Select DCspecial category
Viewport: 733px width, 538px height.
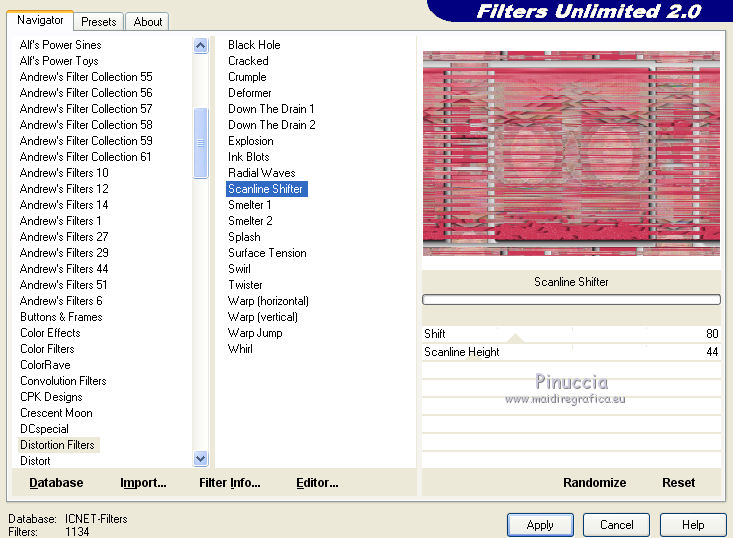pyautogui.click(x=44, y=429)
